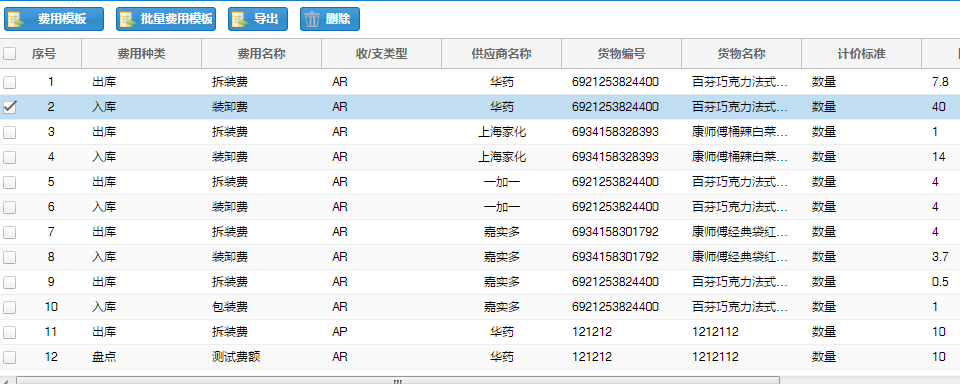Click the trash can icon on 删除

(312, 19)
